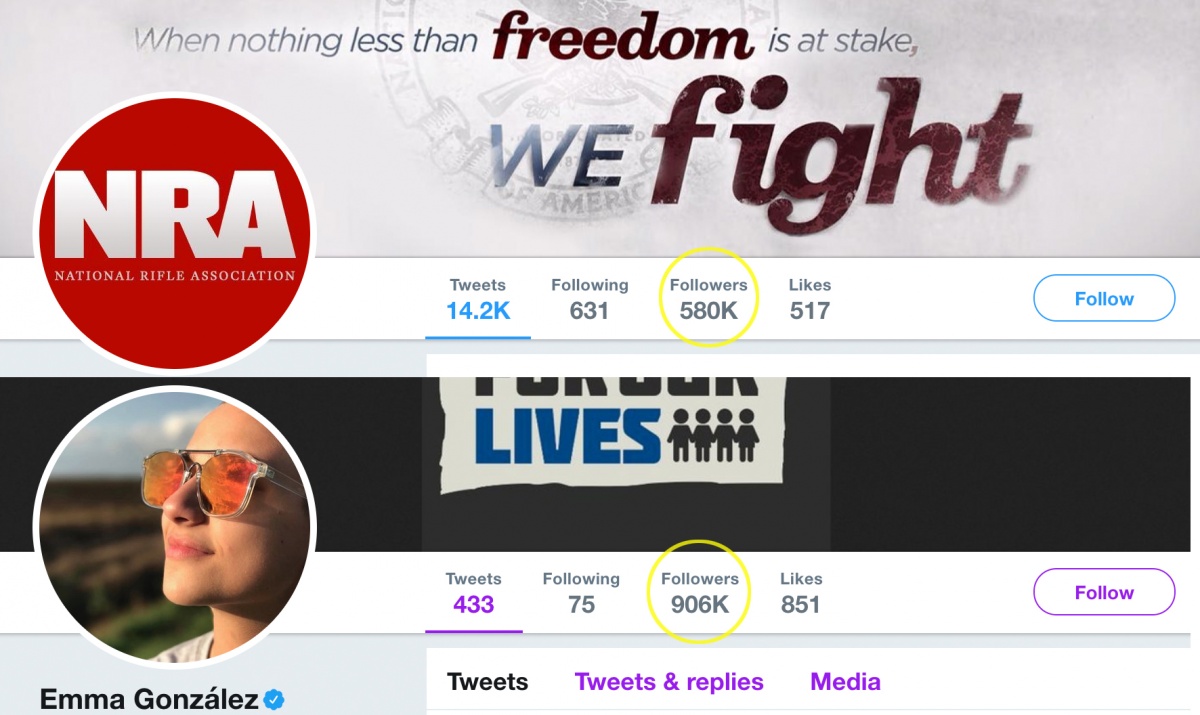The image size is (1200, 715).
Task: Click the verified badge next to Emma González
Action: 274,699
